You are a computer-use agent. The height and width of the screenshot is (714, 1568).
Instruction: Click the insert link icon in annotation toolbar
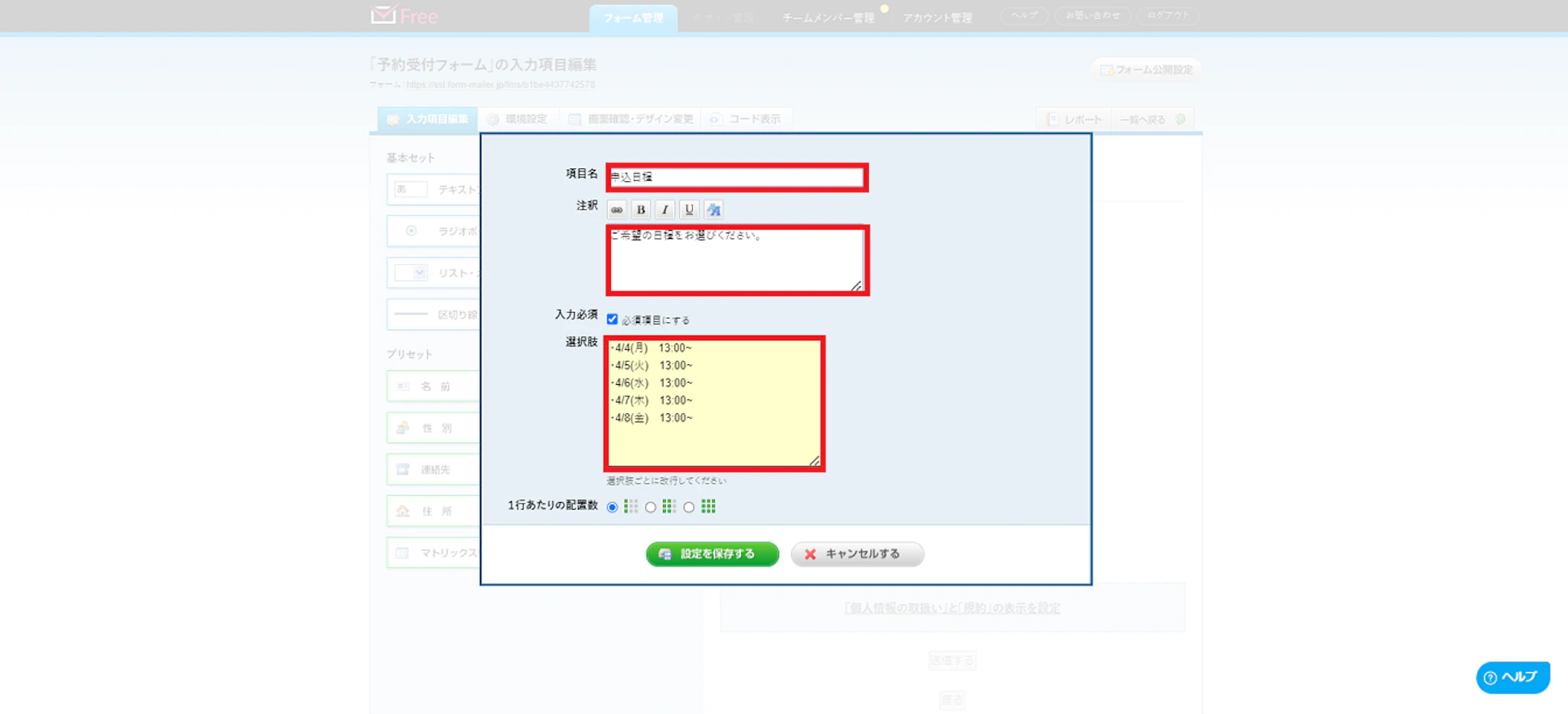(616, 210)
